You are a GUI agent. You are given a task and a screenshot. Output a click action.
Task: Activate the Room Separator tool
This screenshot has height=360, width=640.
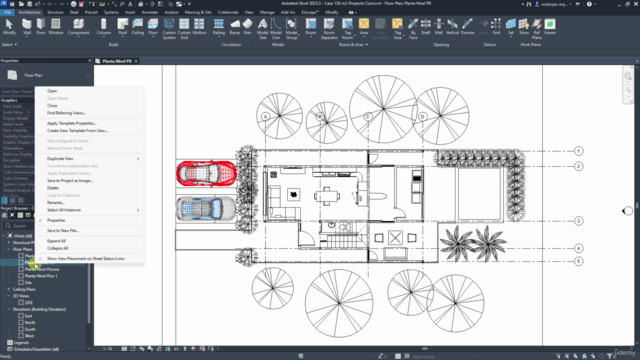coord(329,29)
